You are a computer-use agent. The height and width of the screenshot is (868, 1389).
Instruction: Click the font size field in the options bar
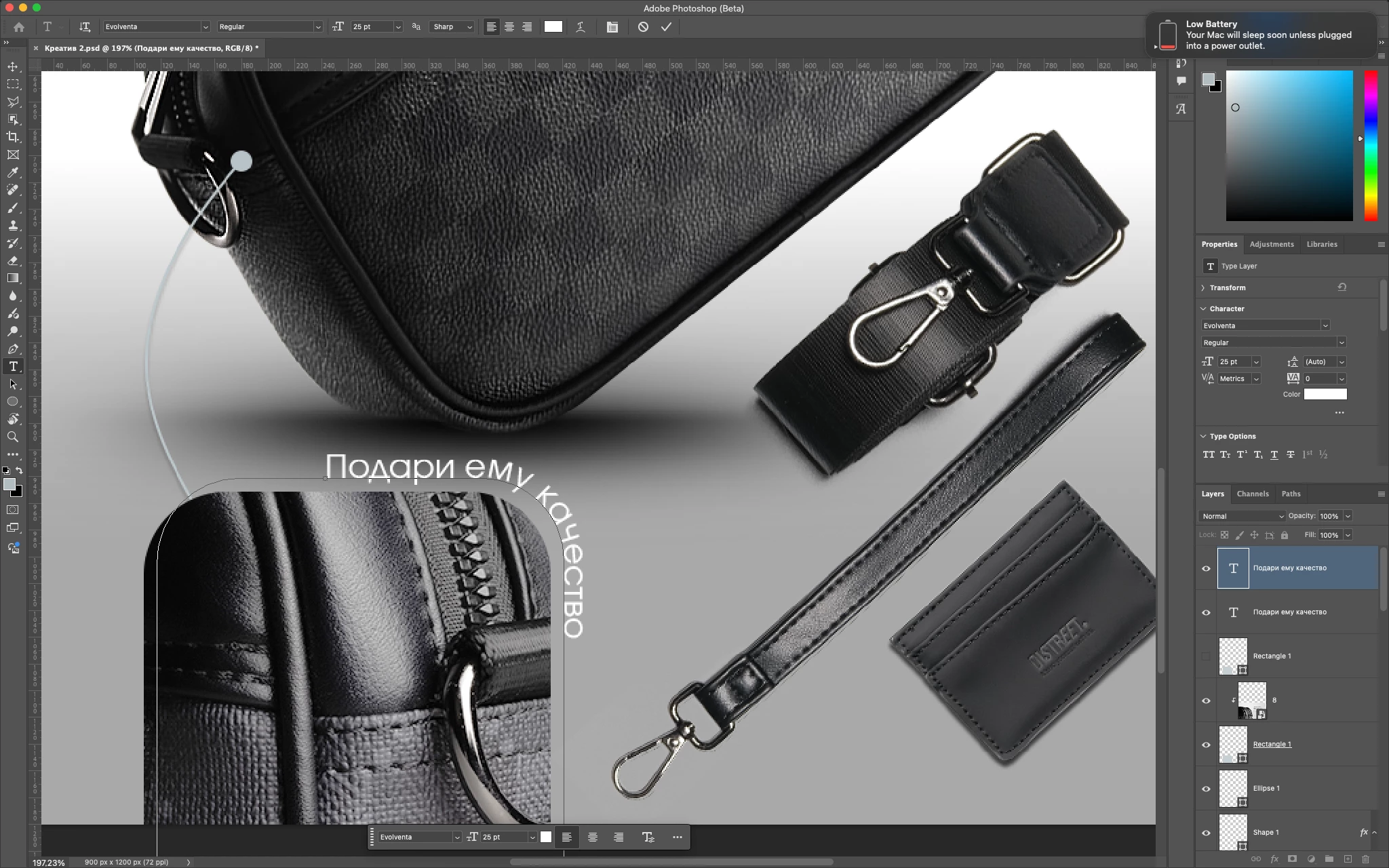[x=371, y=27]
